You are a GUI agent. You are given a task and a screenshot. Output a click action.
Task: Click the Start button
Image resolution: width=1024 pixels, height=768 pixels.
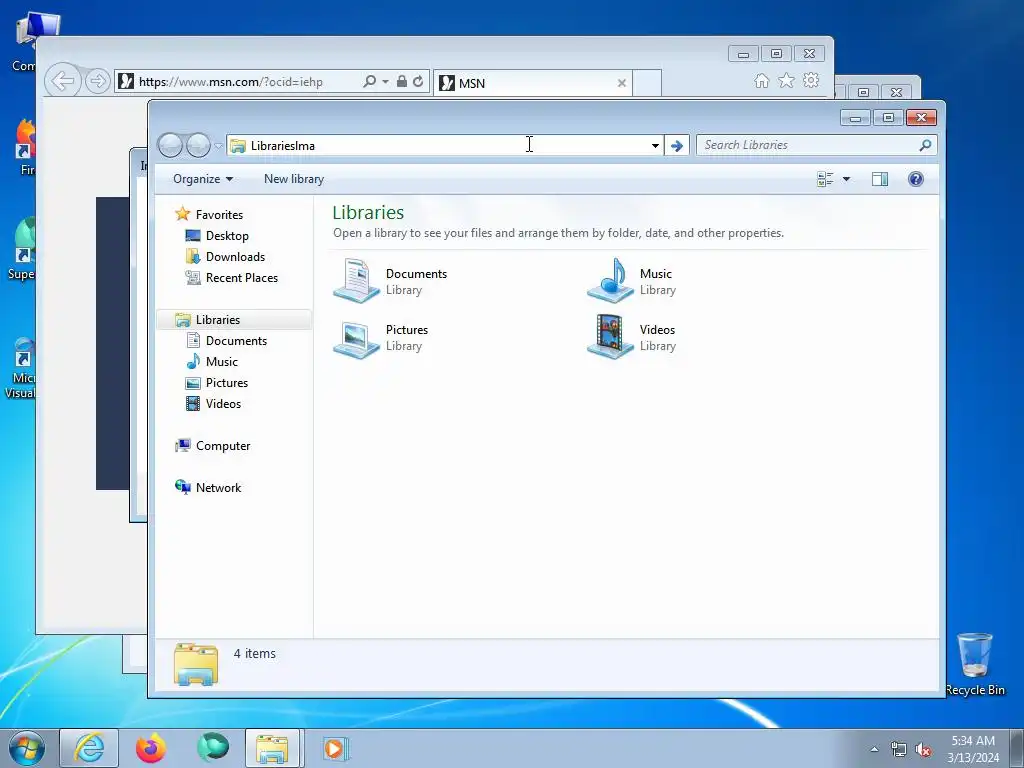pos(27,748)
